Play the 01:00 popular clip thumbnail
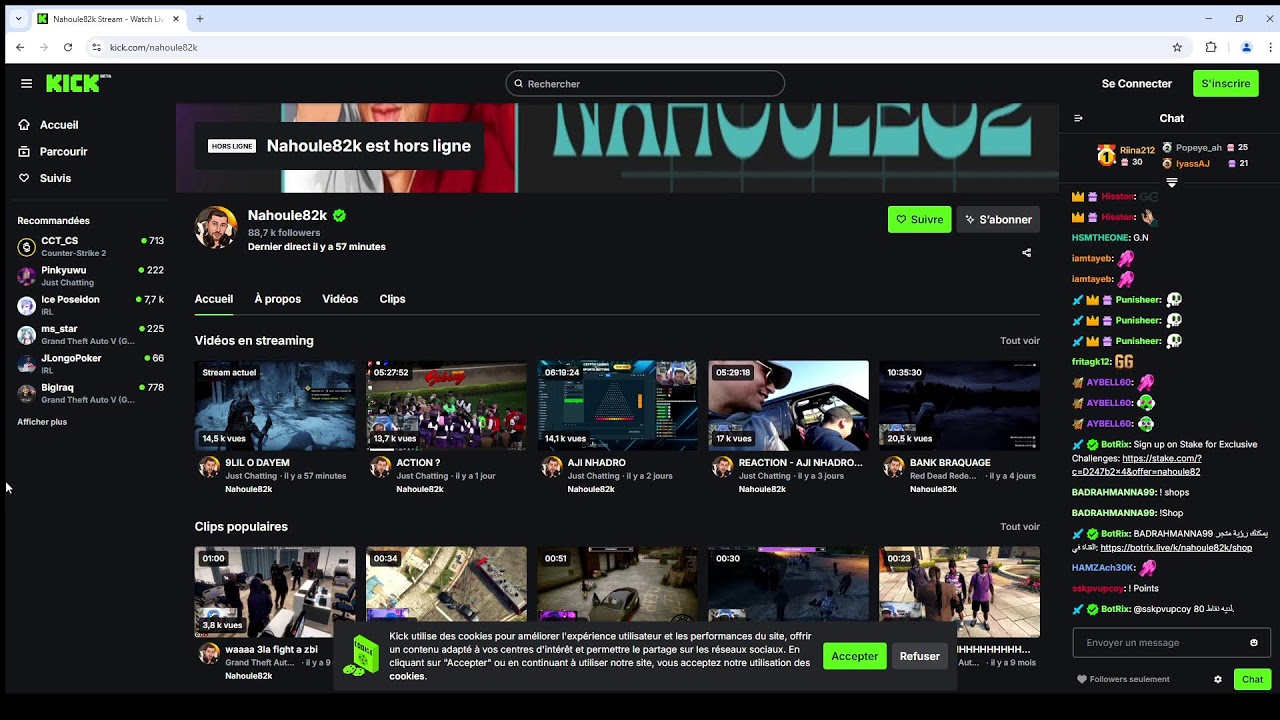 (x=275, y=592)
